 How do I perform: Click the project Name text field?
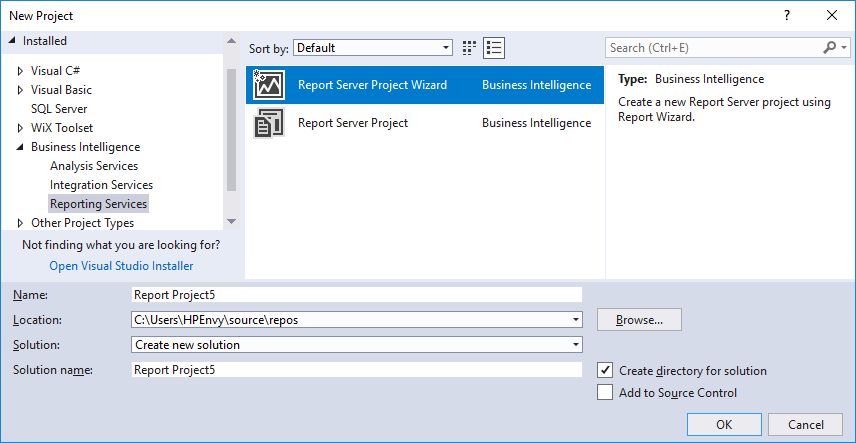[356, 295]
